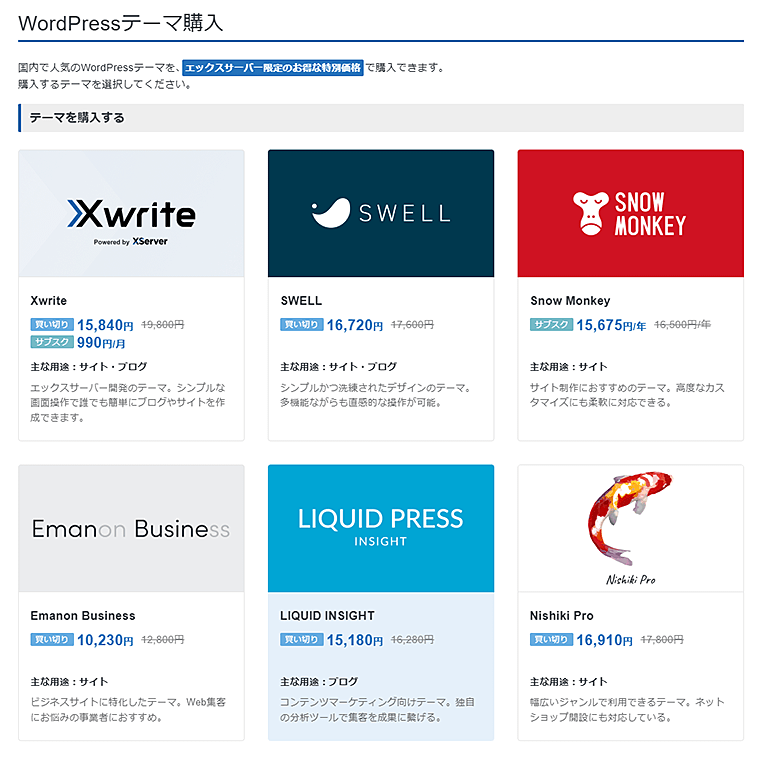This screenshot has height=757, width=760.
Task: Click the Snow Monkey price 15,675円/年
Action: (611, 325)
